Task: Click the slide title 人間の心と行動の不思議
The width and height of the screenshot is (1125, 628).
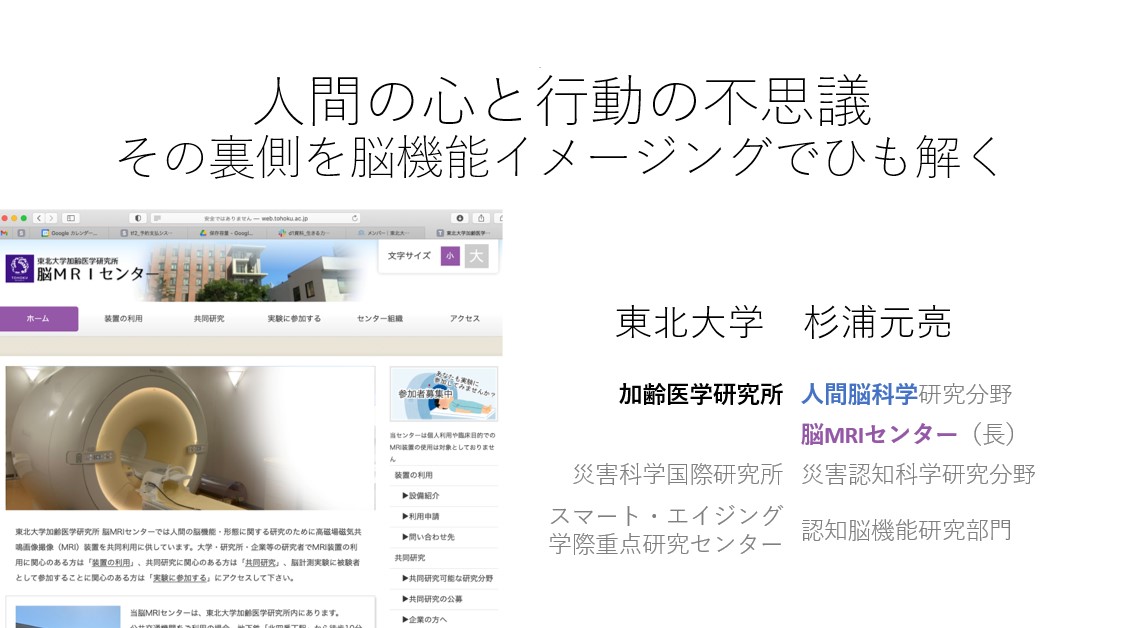Action: [x=562, y=101]
